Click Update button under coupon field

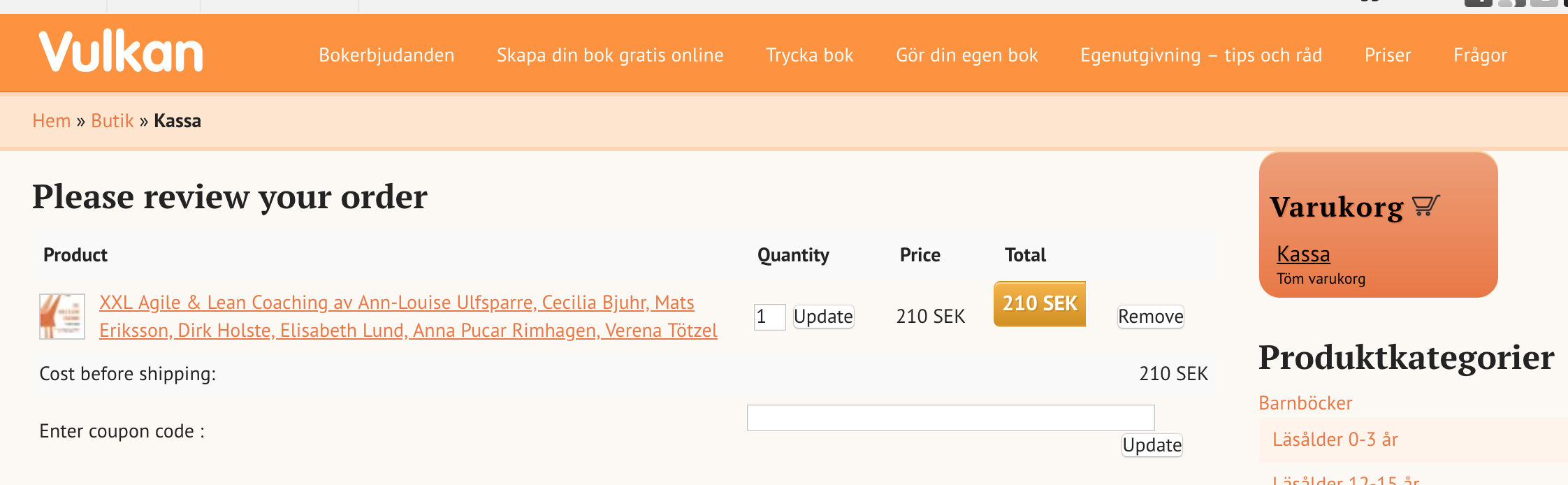tap(1152, 445)
